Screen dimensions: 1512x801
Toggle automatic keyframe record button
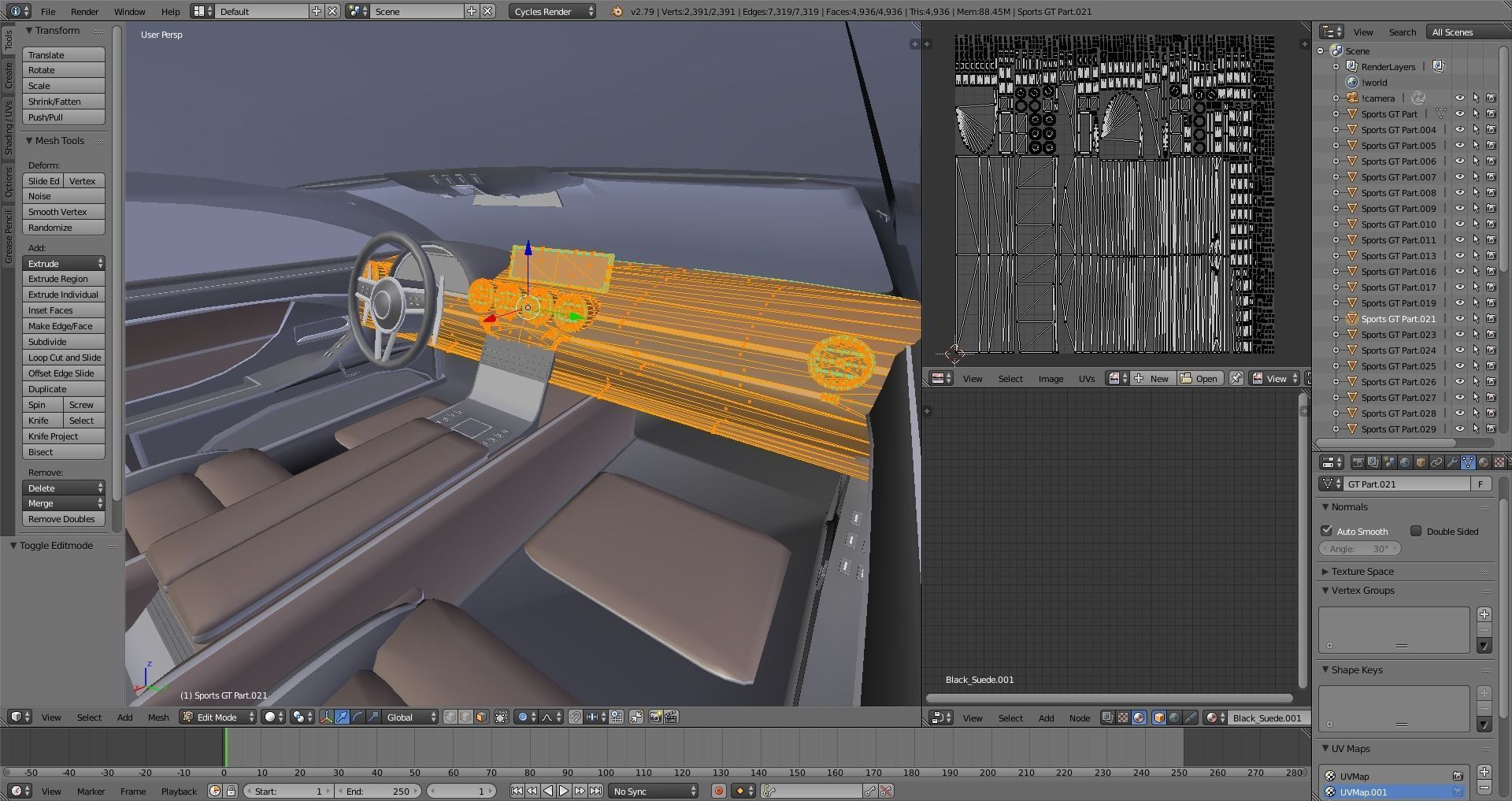[x=718, y=791]
